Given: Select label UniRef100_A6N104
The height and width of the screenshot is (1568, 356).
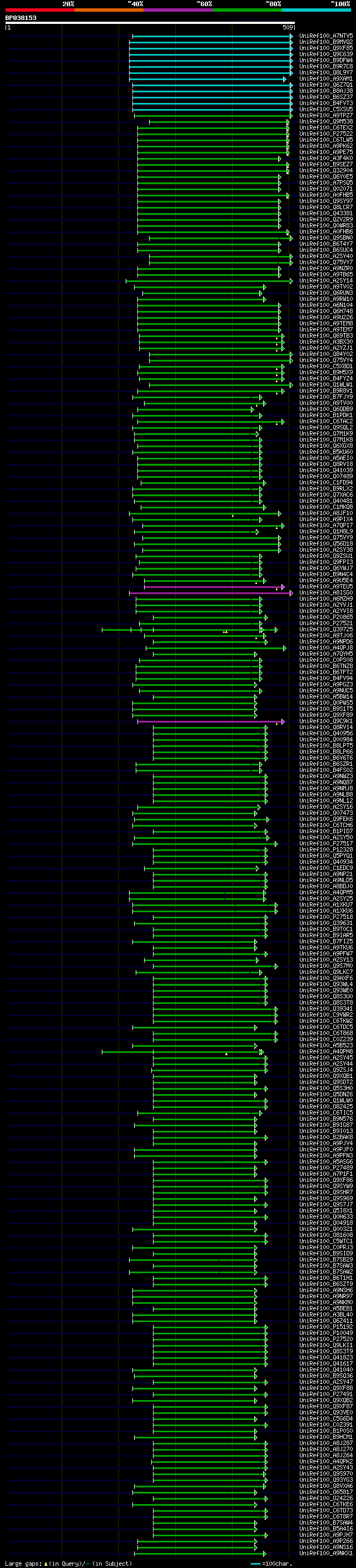Looking at the screenshot, I should [x=325, y=305].
